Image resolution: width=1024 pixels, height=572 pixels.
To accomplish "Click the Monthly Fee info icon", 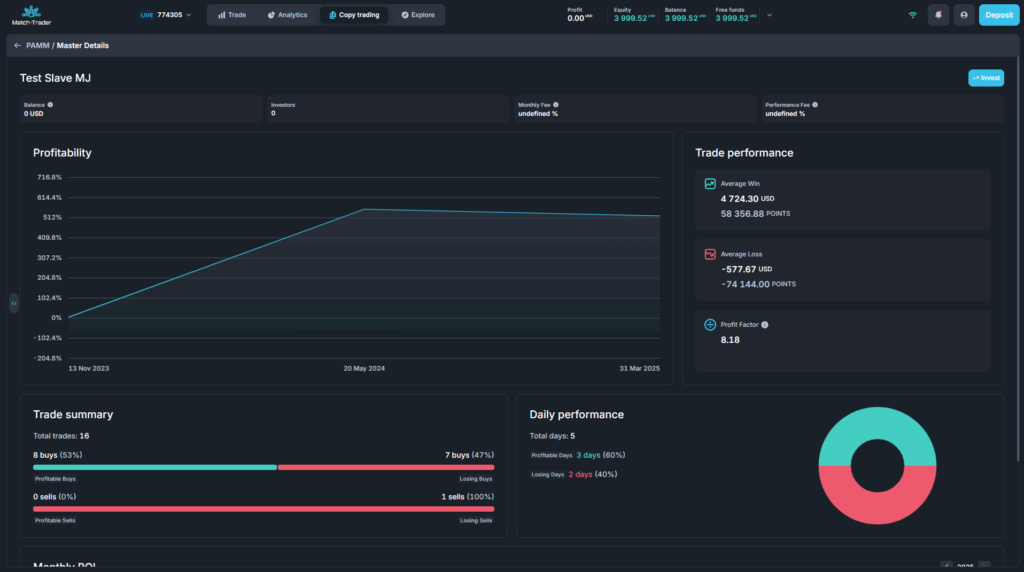I will [x=556, y=104].
